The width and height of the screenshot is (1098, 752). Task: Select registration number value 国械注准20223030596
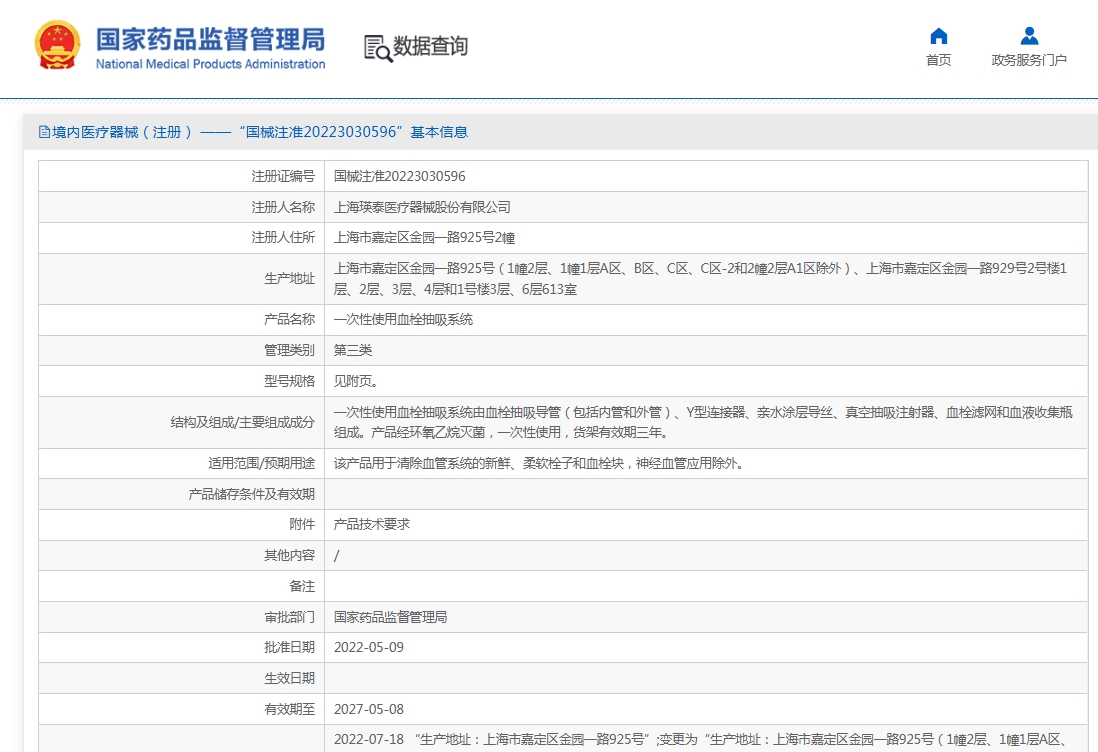(400, 176)
